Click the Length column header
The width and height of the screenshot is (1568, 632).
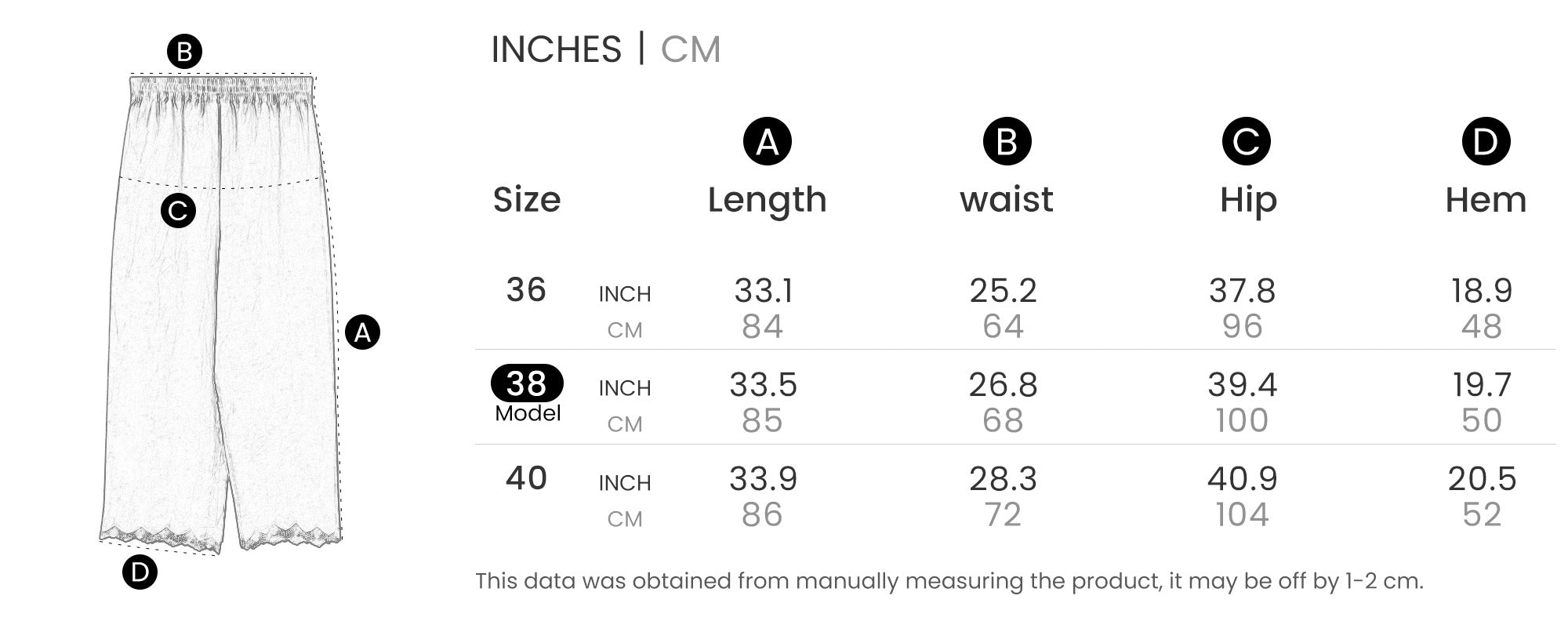coord(767,200)
